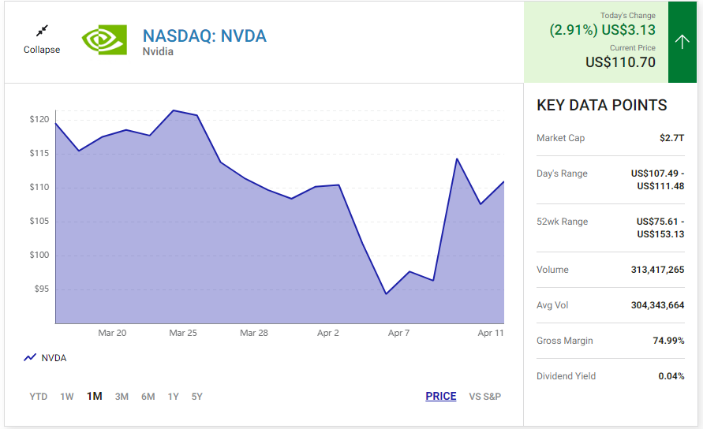Click the Volume label
This screenshot has width=703, height=429.
pos(552,269)
